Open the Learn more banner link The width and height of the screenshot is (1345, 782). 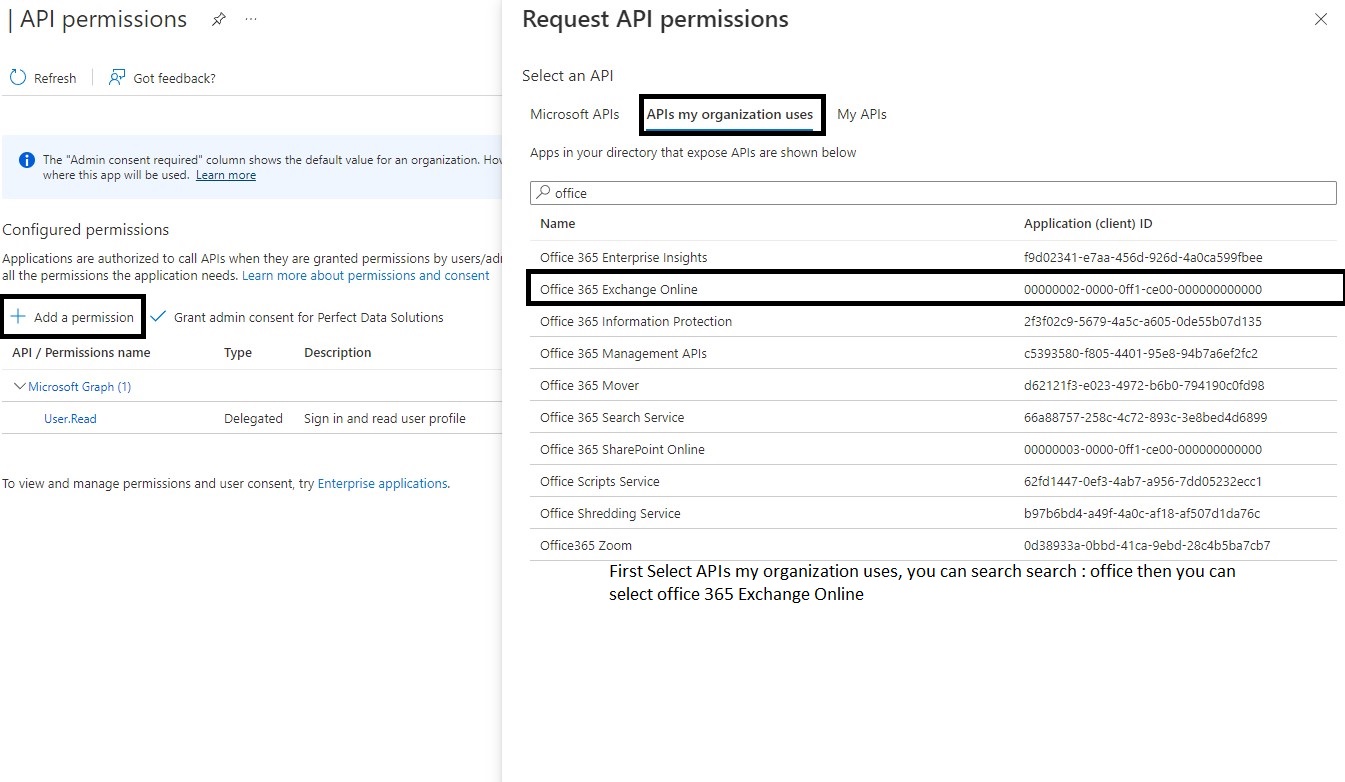point(226,175)
